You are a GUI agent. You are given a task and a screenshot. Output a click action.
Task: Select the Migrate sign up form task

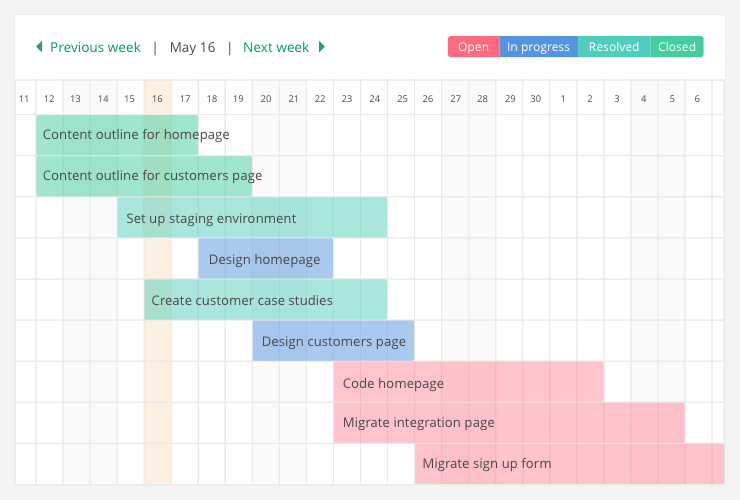[x=569, y=464]
